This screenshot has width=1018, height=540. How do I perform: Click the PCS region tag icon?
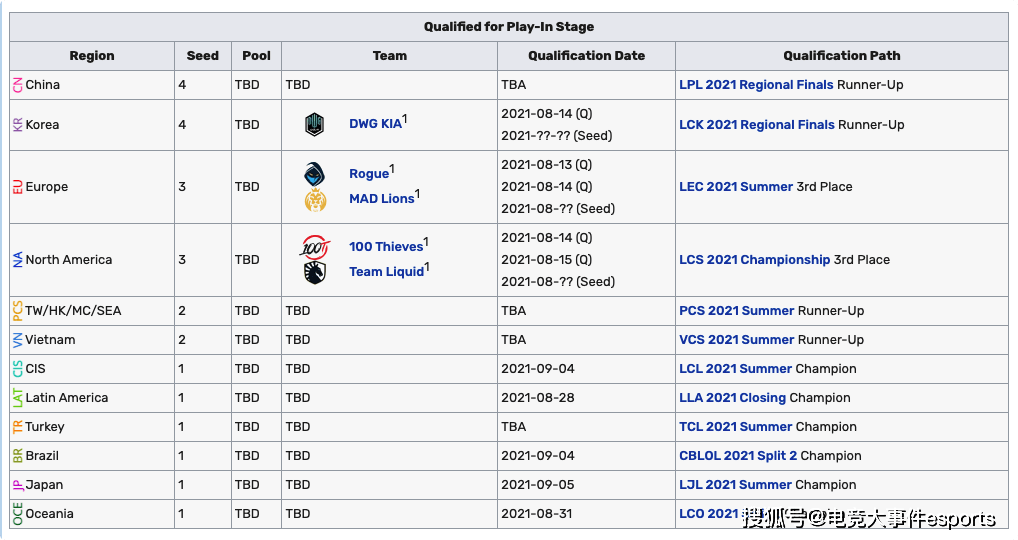[18, 311]
